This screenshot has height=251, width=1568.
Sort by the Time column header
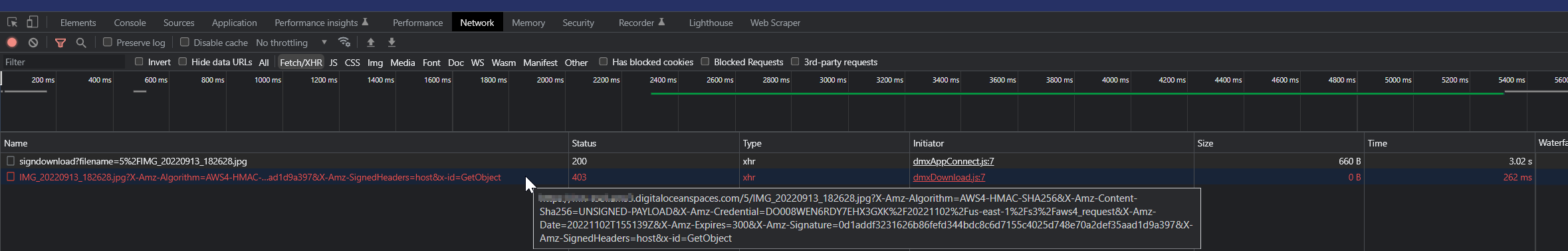click(1450, 143)
